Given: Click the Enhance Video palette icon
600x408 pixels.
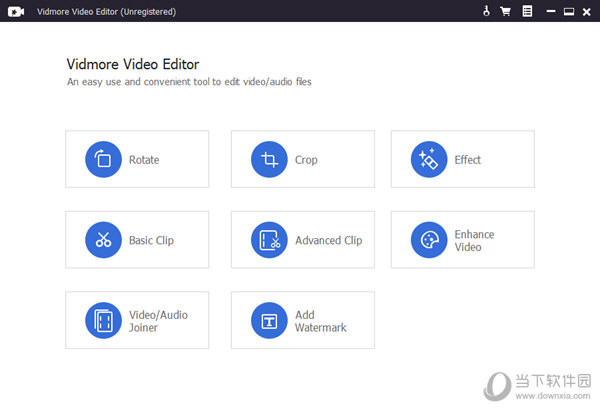Looking at the screenshot, I should tap(429, 240).
